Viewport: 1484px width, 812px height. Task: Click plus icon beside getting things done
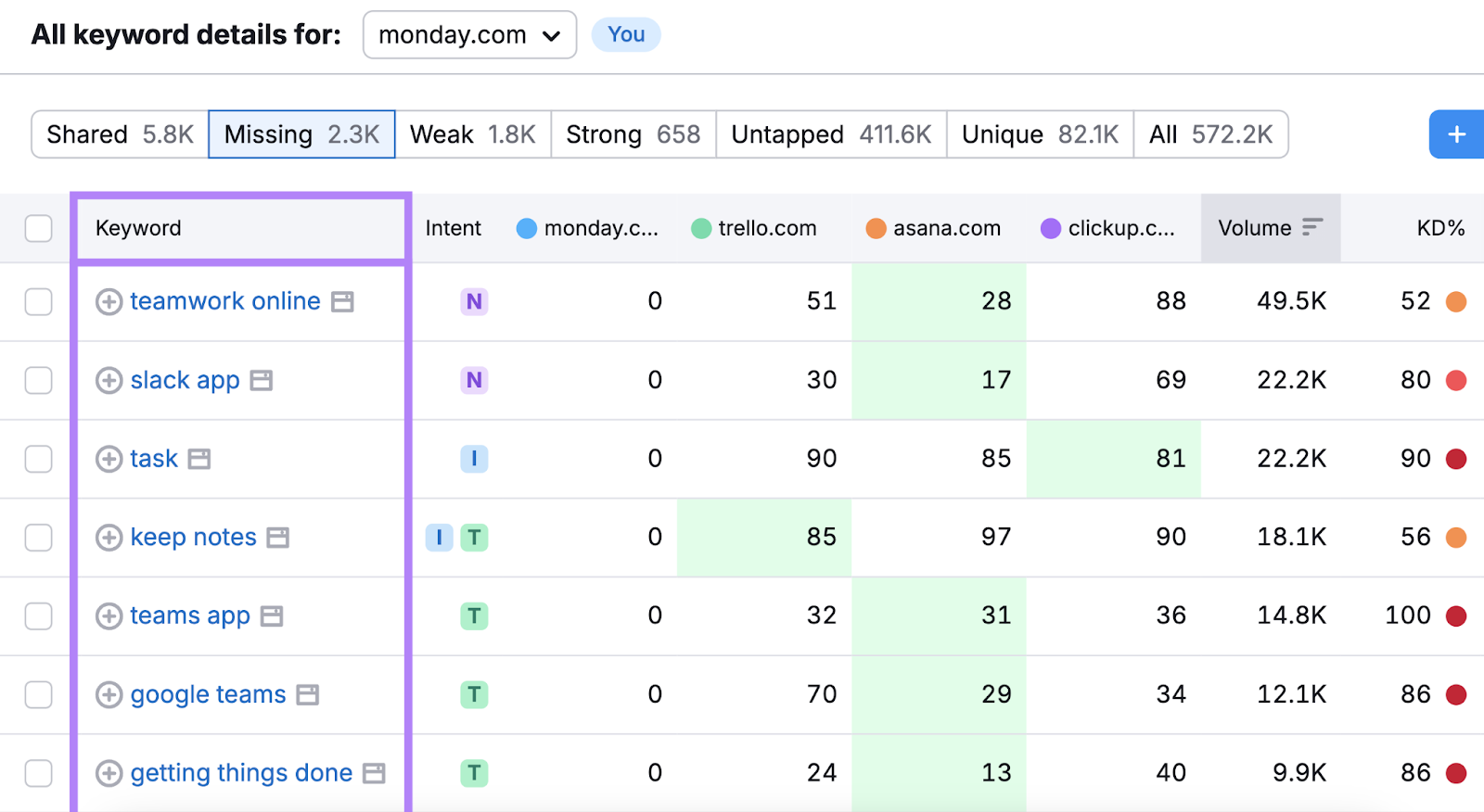coord(109,773)
